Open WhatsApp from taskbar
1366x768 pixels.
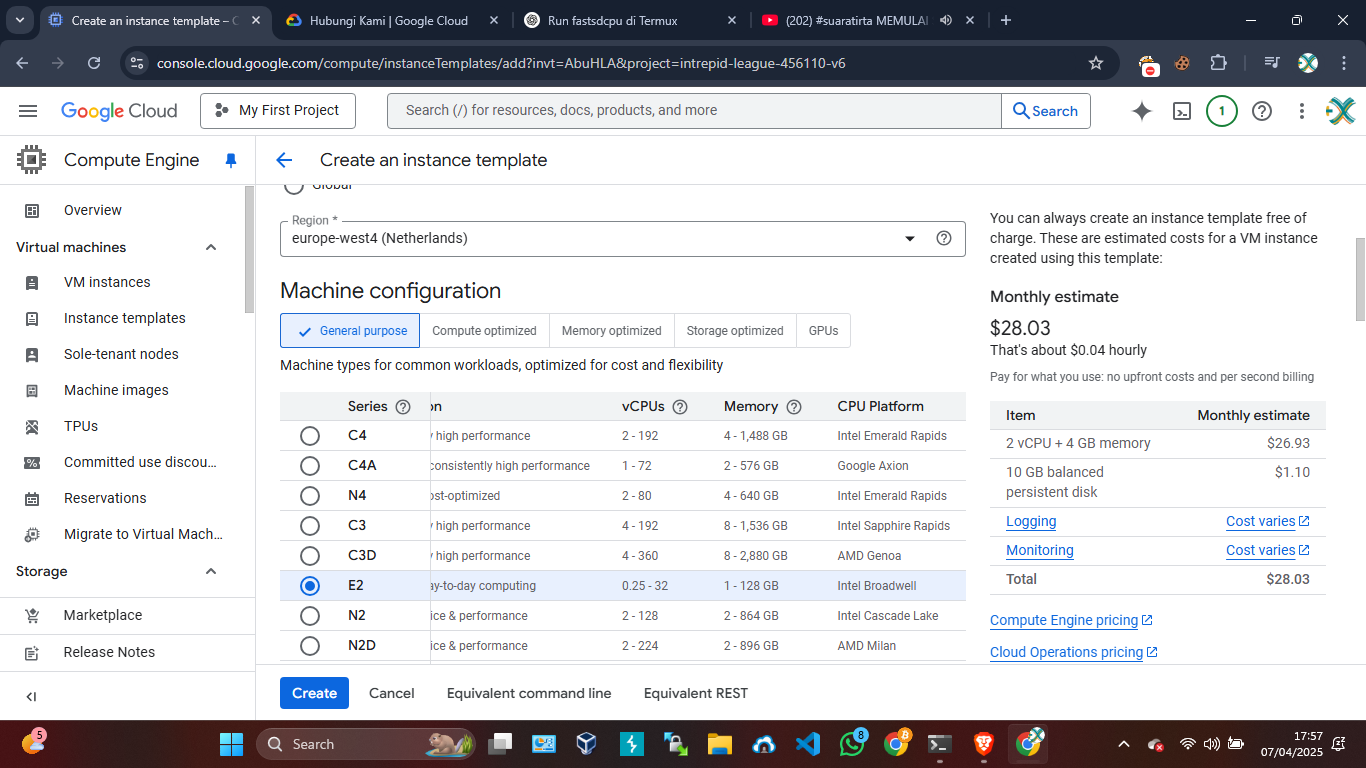click(x=852, y=744)
